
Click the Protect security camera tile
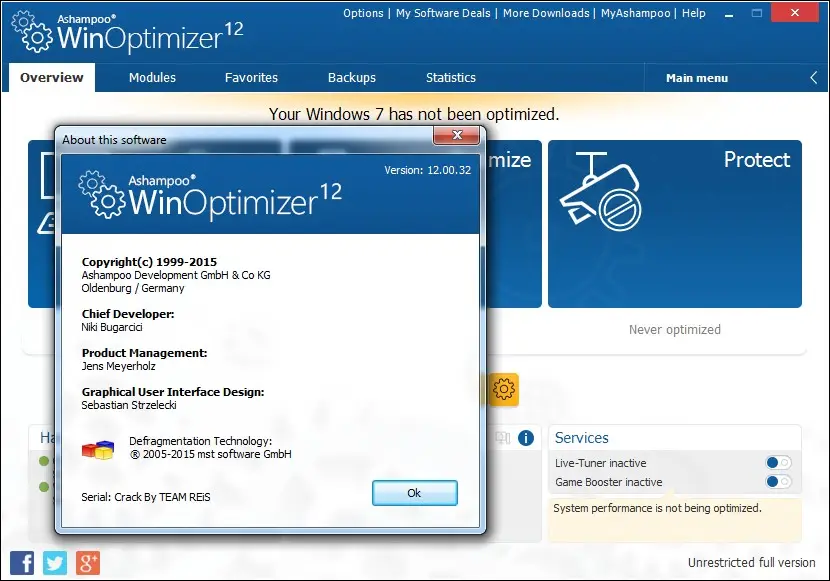[x=675, y=223]
